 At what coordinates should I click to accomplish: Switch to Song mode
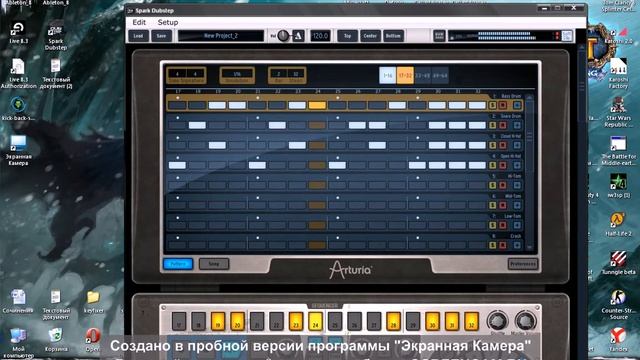[x=214, y=264]
